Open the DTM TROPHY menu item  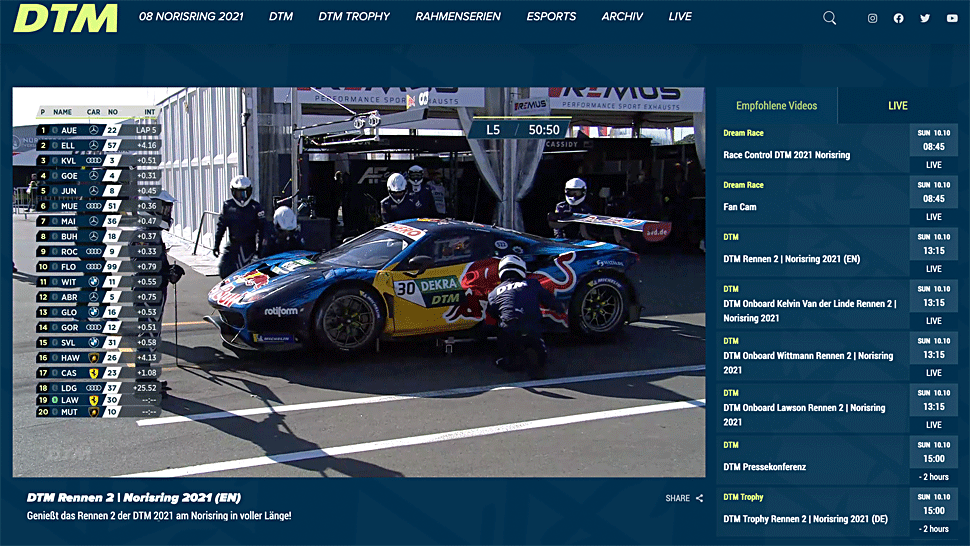(x=354, y=17)
